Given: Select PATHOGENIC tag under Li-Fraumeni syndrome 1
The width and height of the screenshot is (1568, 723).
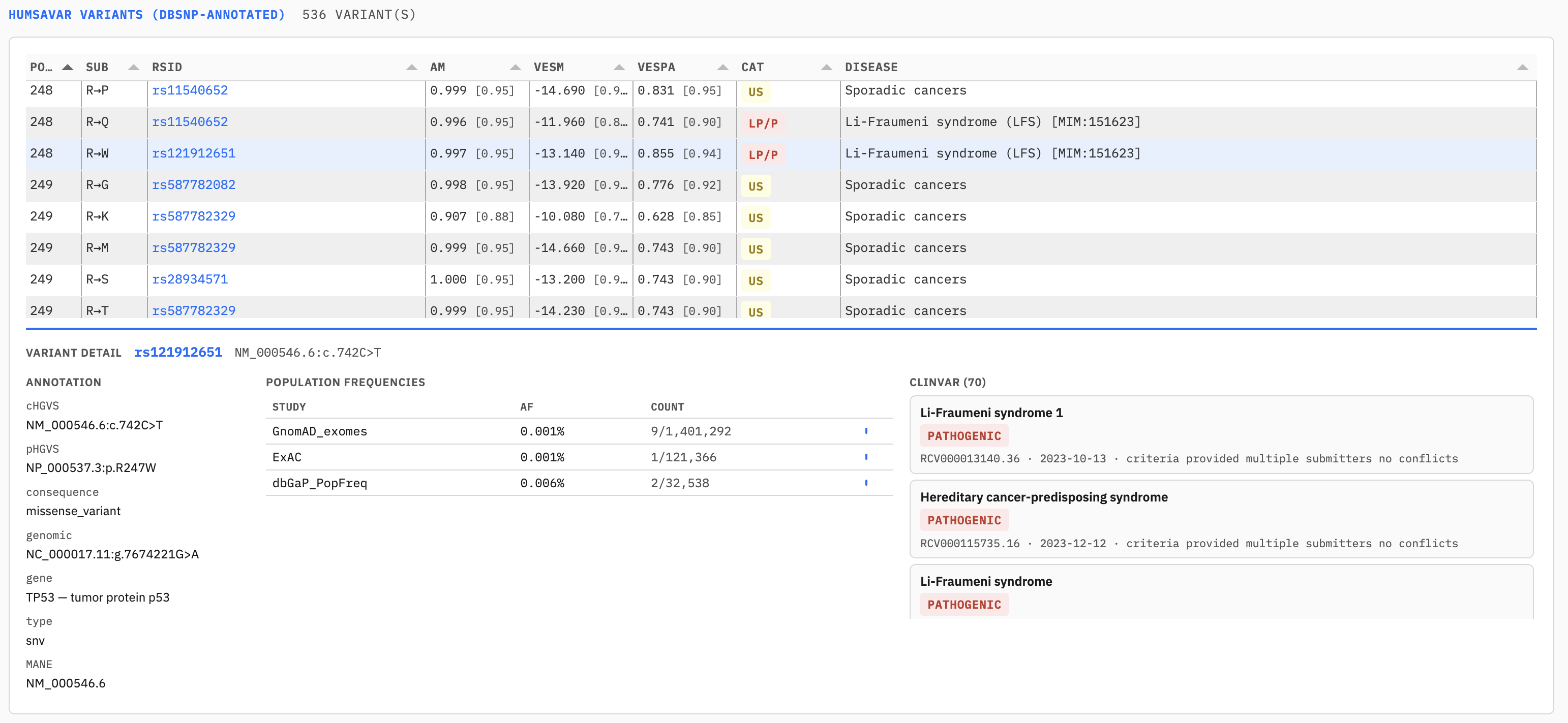Looking at the screenshot, I should coord(964,436).
